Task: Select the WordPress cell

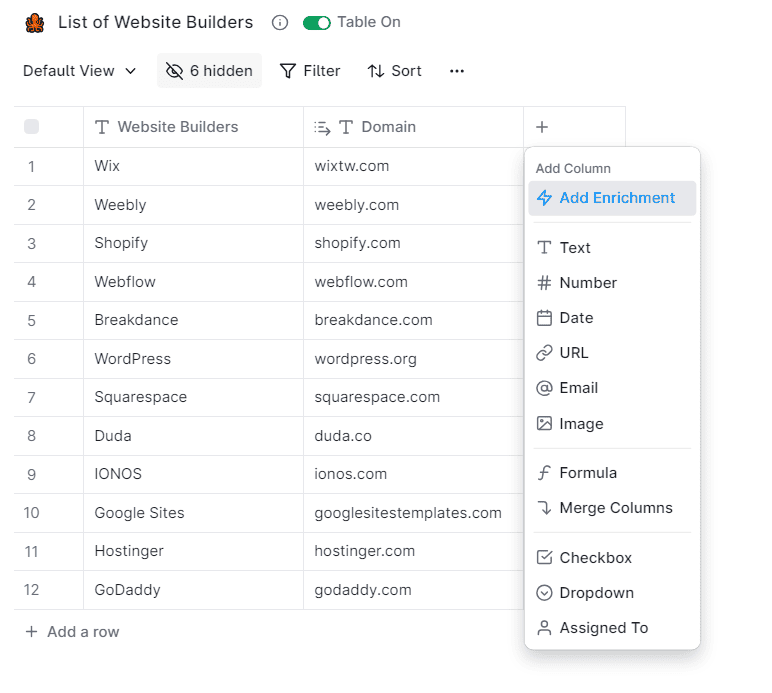Action: 193,359
